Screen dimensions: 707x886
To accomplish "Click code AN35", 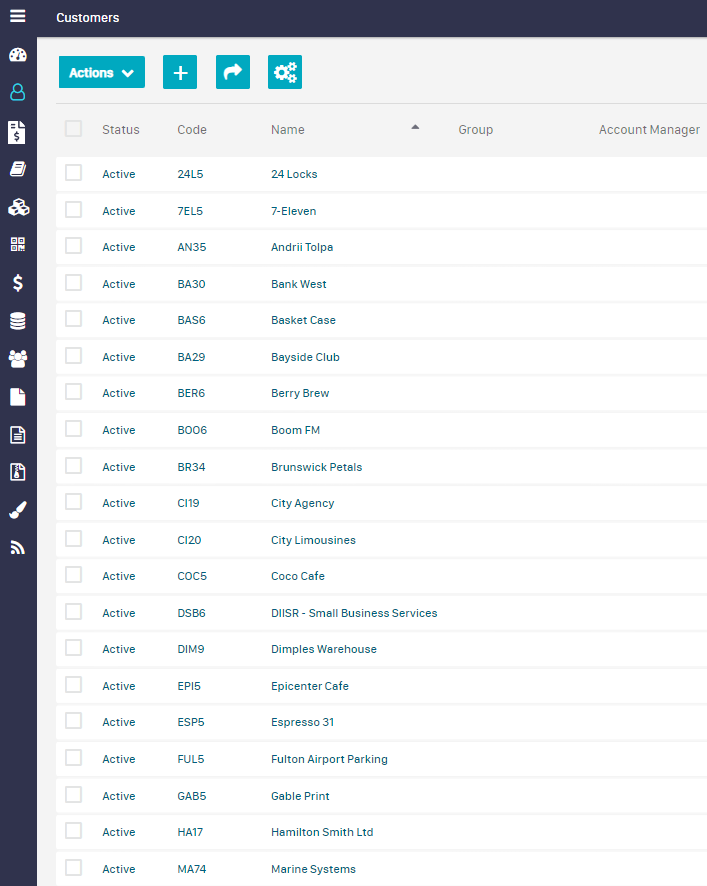I will click(192, 247).
